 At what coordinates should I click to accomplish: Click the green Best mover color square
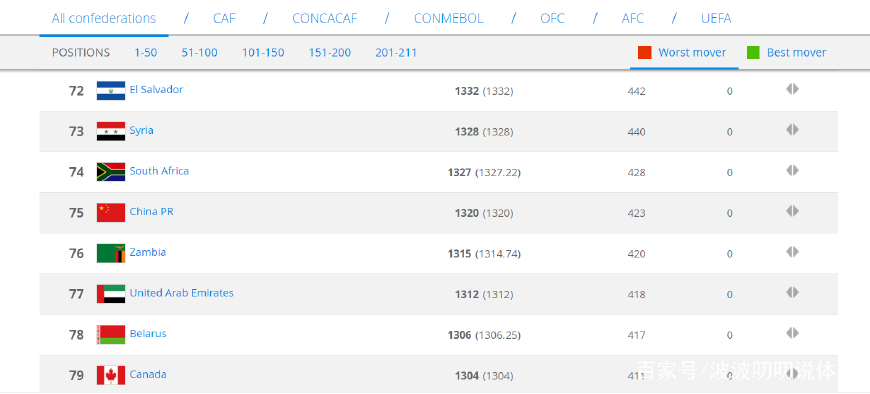tap(753, 53)
